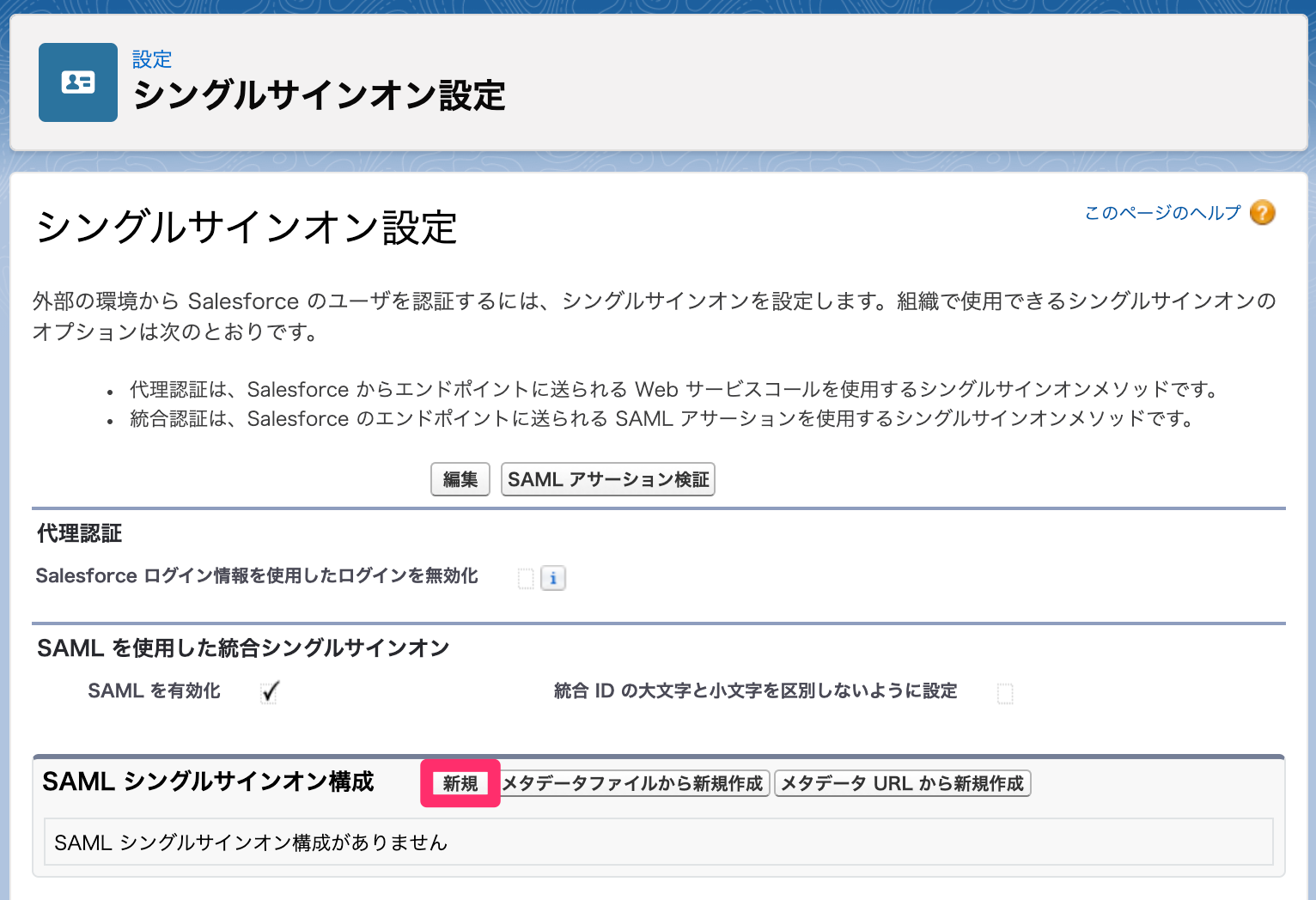This screenshot has height=900, width=1316.
Task: Click 統合 ID の大文字と小文字を区別しない label
Action: tap(755, 690)
